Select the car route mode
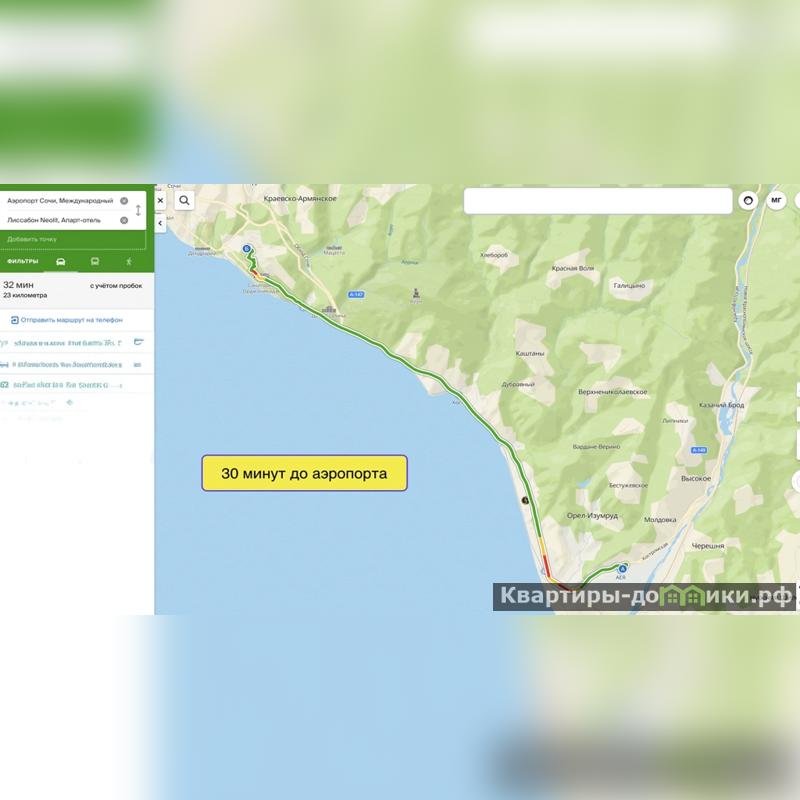This screenshot has width=800, height=800. 61,262
